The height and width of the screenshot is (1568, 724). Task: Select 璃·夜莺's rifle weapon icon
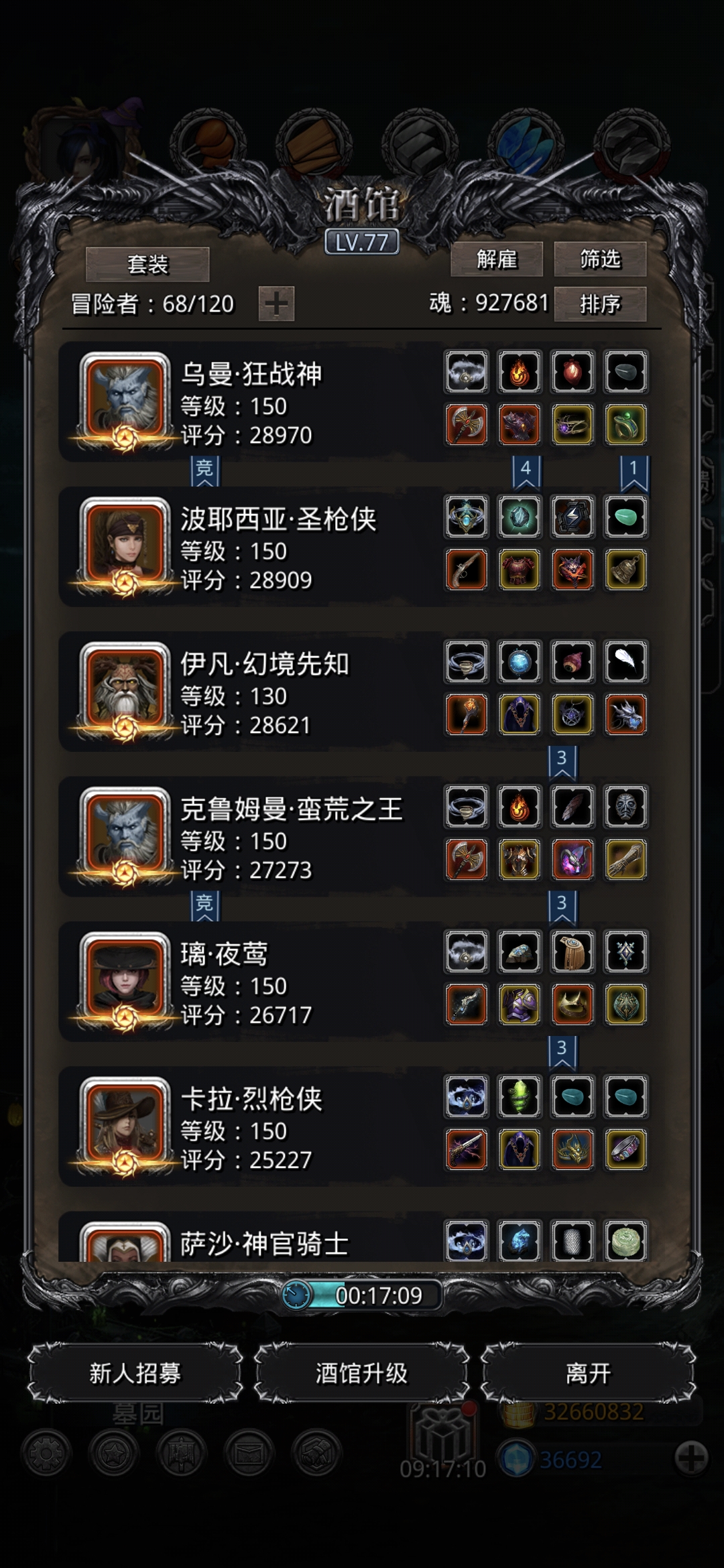[x=466, y=1005]
